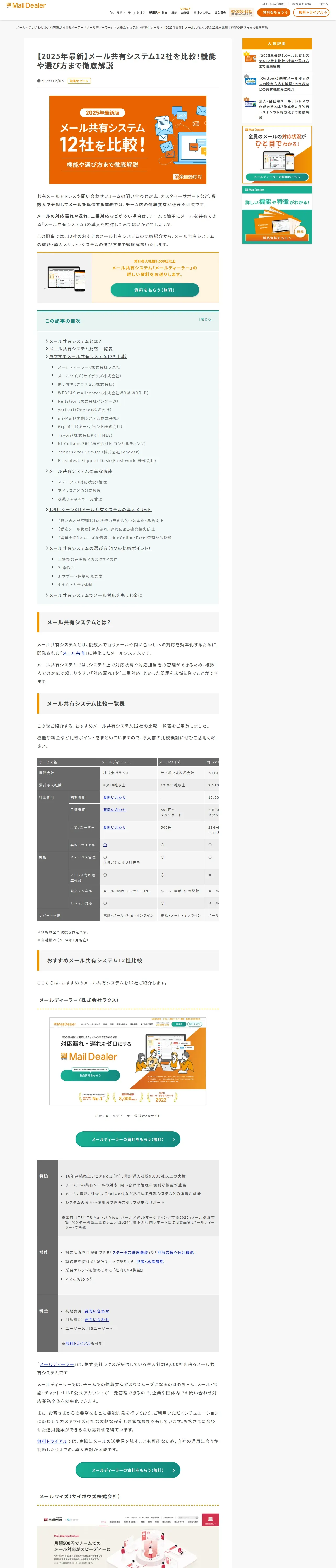Image resolution: width=336 pixels, height=1568 pixels.
Task: Open the 導入事例 navigation item
Action: [220, 13]
